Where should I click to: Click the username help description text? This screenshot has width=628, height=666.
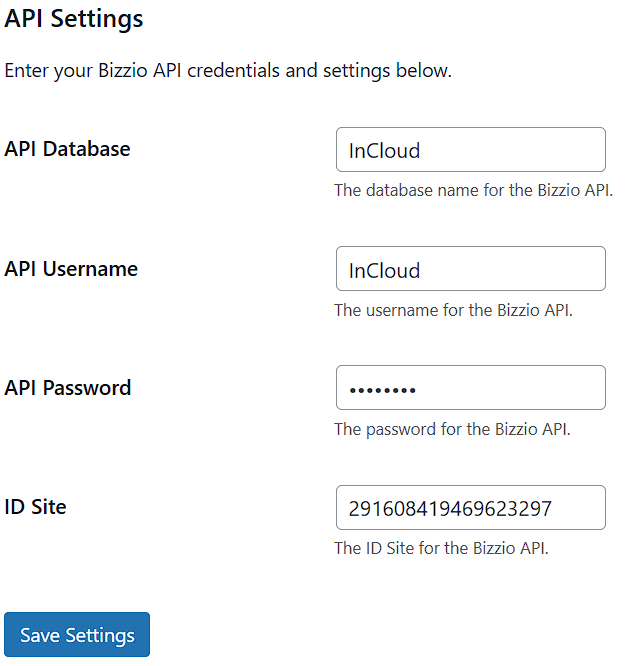click(x=453, y=310)
